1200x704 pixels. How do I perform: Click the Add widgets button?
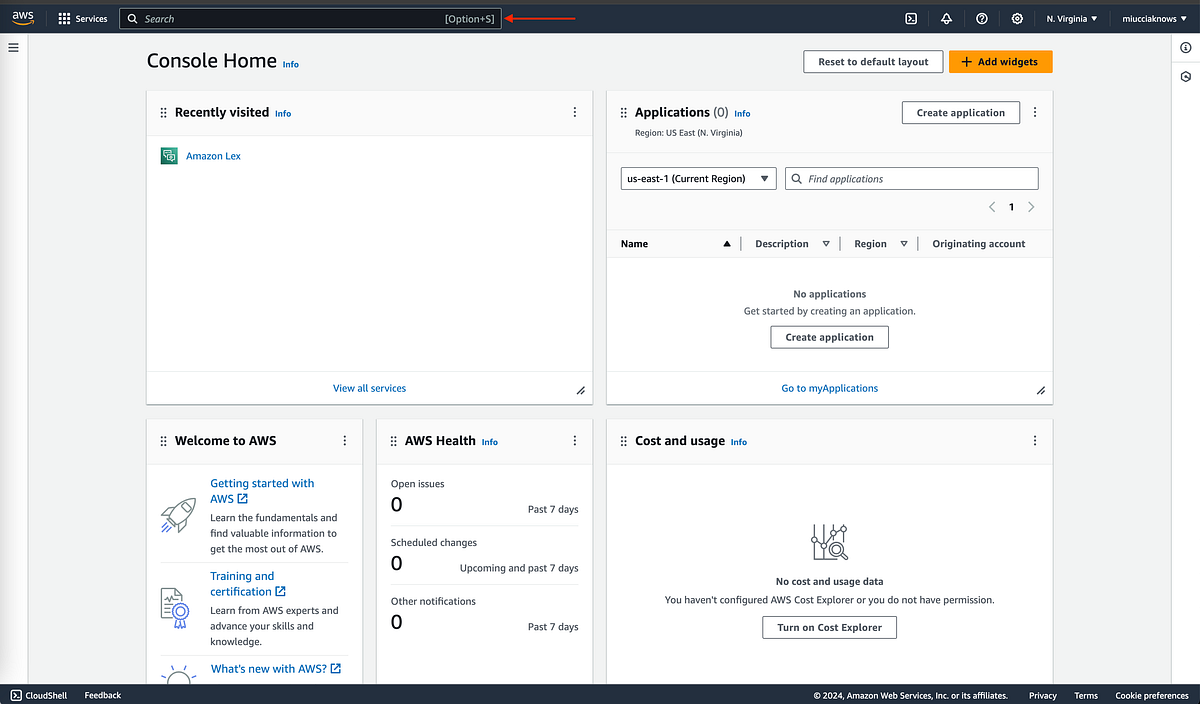1000,61
